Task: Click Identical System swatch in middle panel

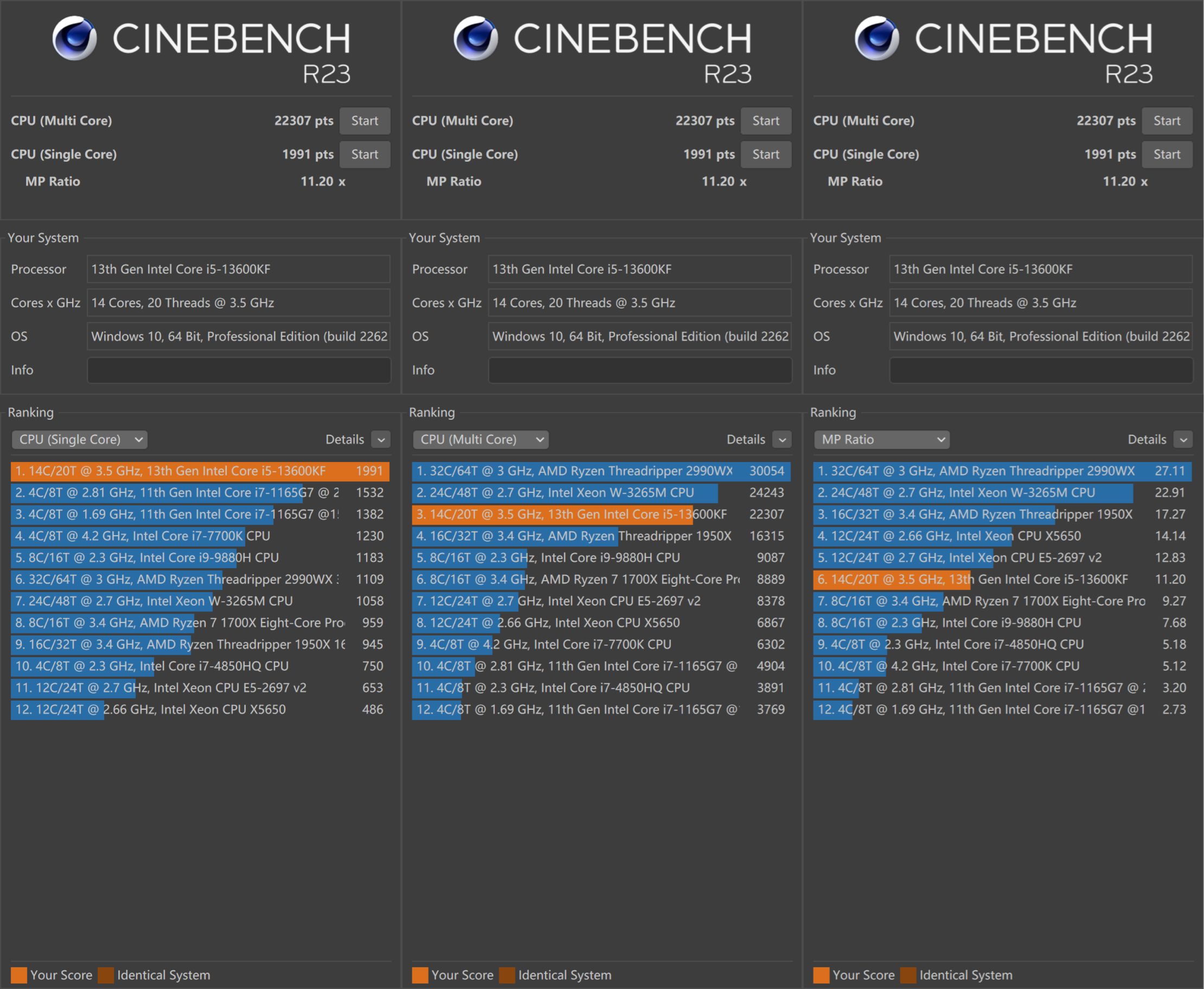Action: tap(507, 975)
